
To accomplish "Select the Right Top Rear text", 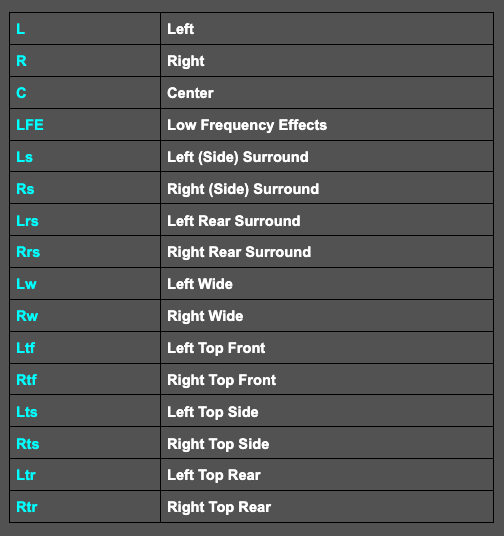I will [x=219, y=507].
